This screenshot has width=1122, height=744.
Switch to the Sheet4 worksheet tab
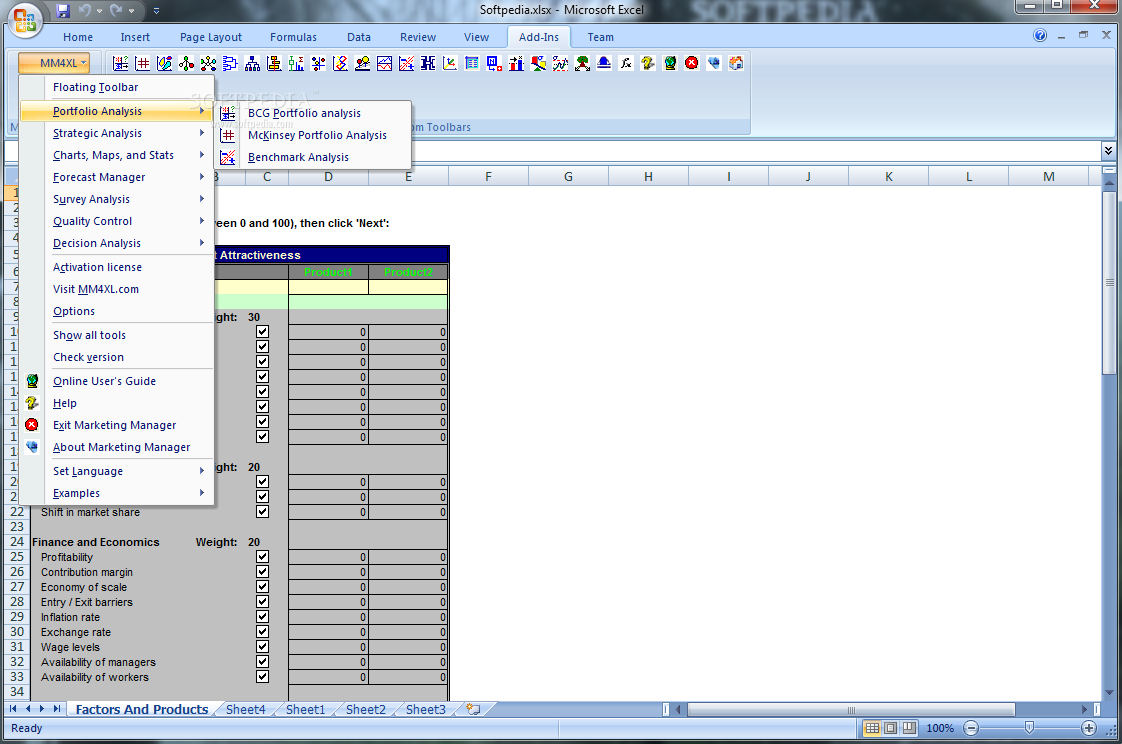pos(245,709)
